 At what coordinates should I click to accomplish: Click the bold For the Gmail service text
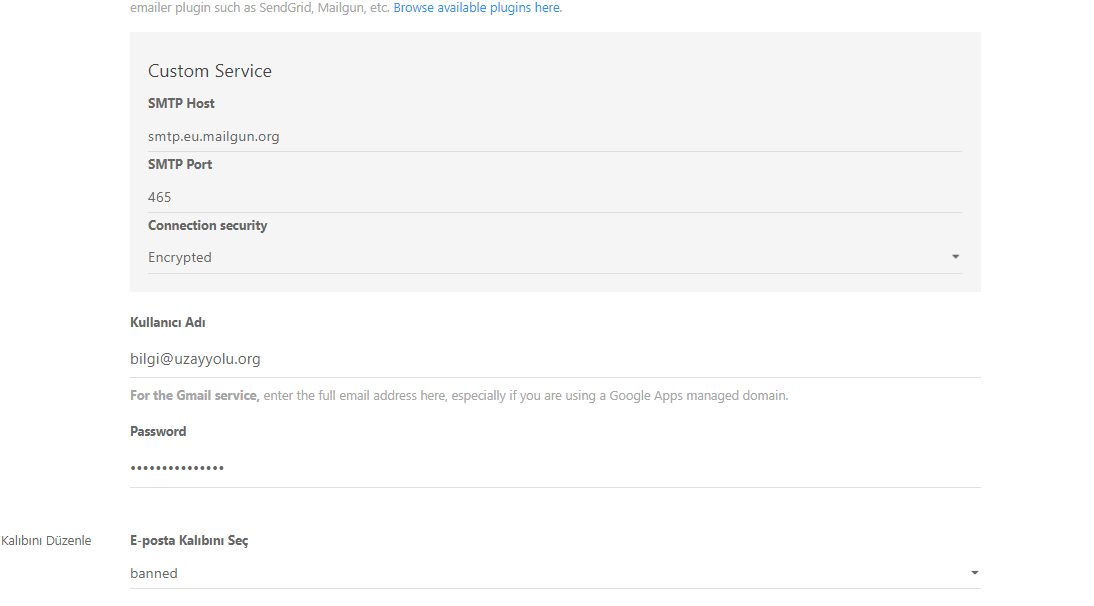click(194, 396)
